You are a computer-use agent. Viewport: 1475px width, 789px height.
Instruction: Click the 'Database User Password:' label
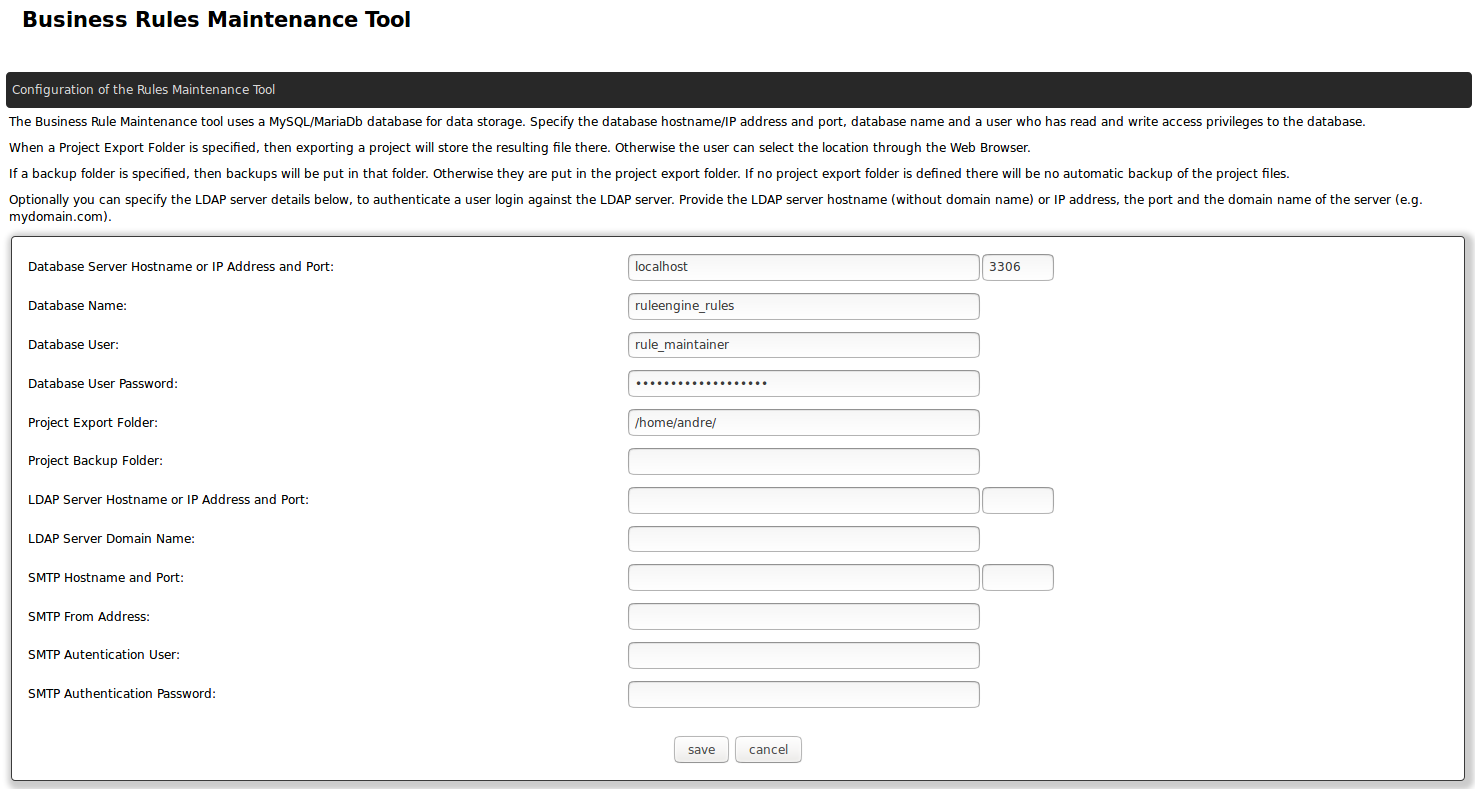(103, 384)
